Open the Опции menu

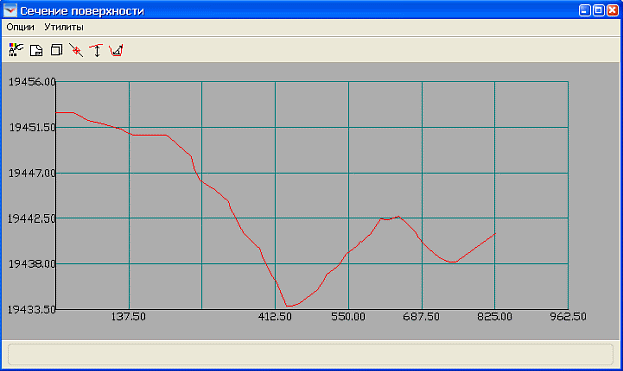point(20,27)
